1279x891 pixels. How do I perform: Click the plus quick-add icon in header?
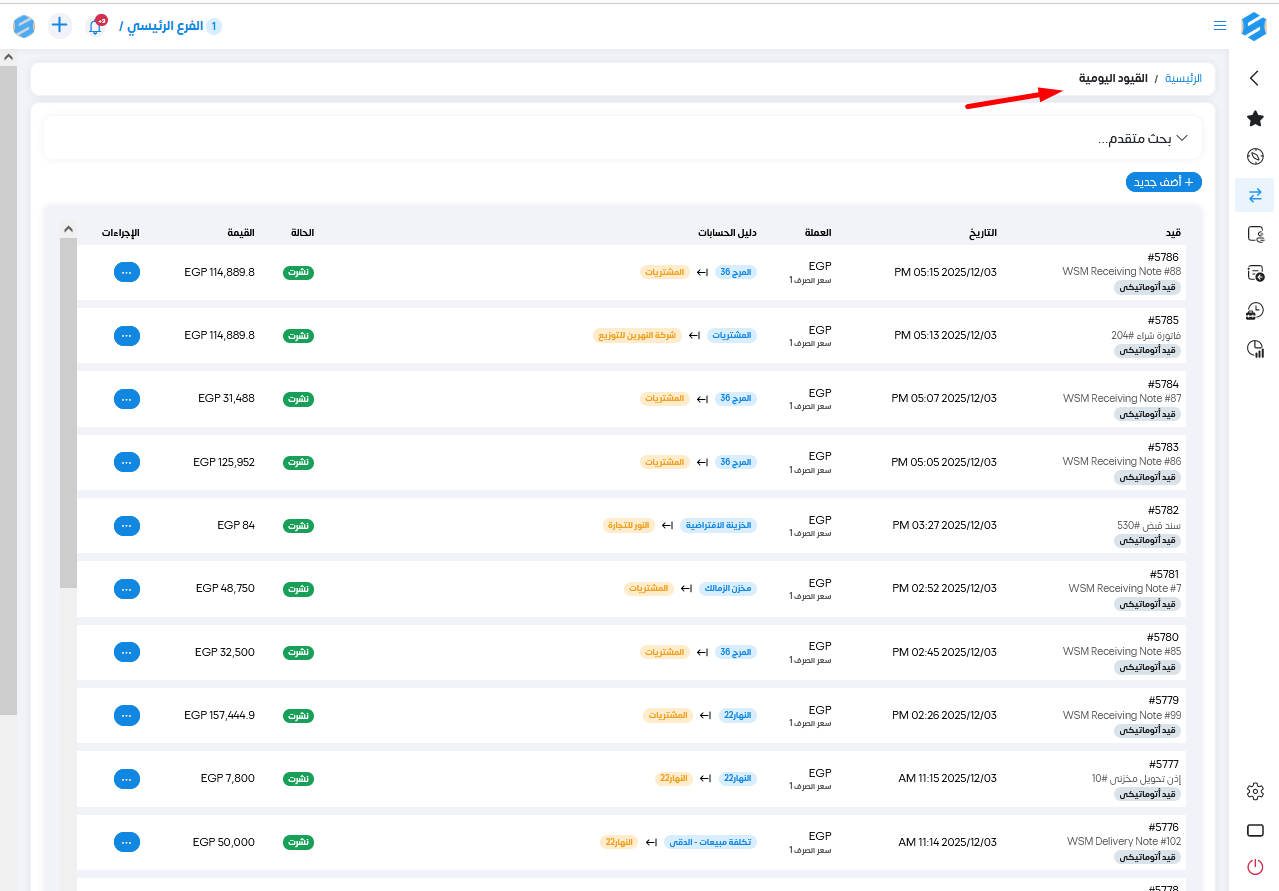coord(60,25)
